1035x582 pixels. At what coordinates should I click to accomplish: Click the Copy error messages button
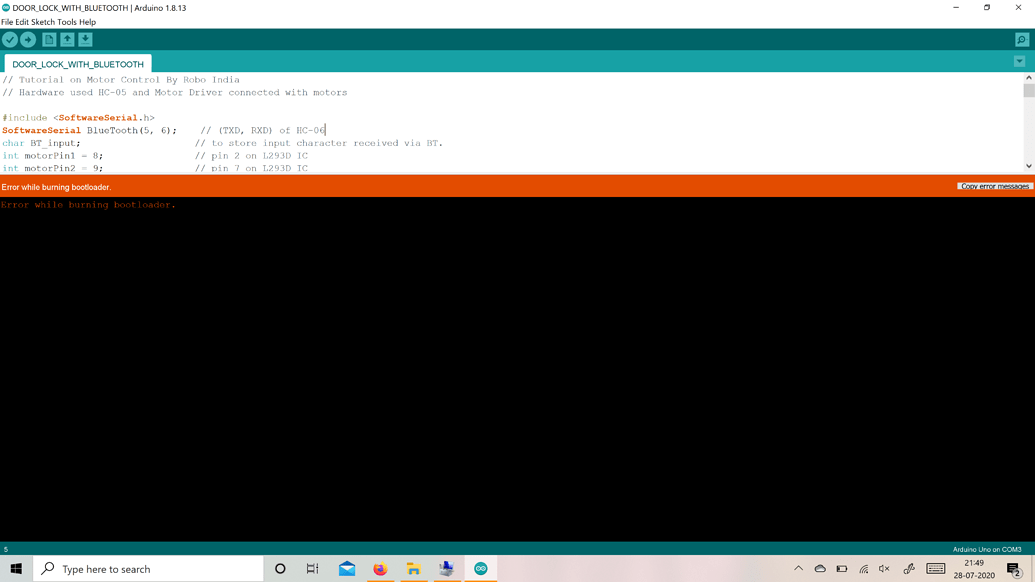[x=995, y=186]
